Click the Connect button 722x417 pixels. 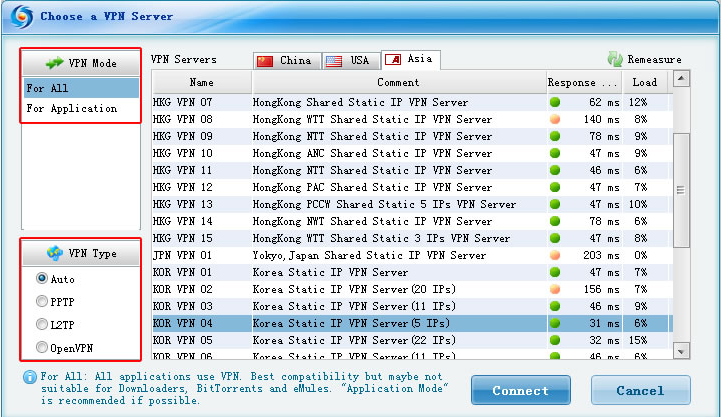[x=521, y=390]
